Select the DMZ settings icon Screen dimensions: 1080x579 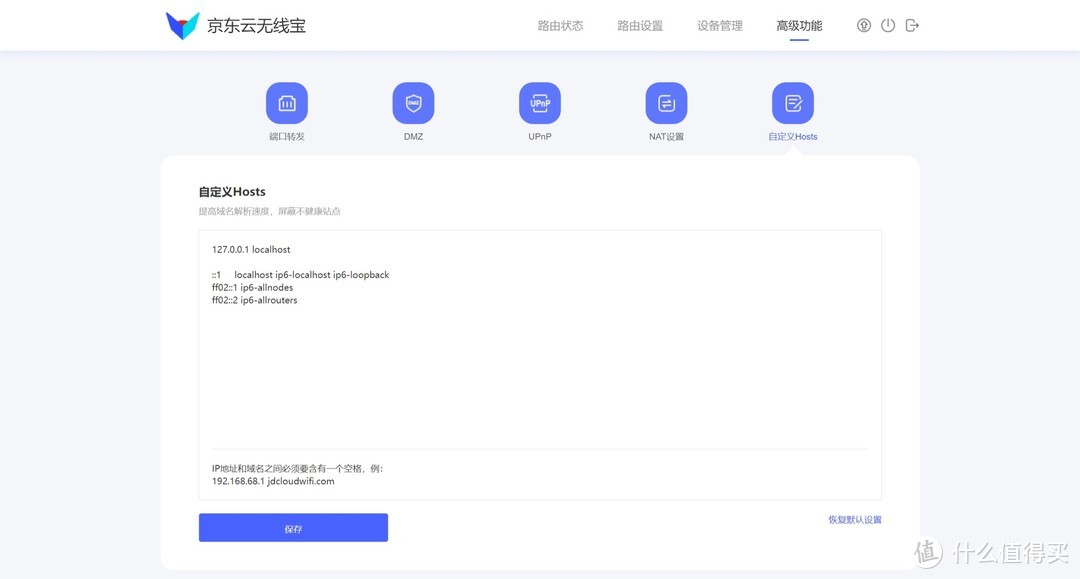tap(413, 101)
